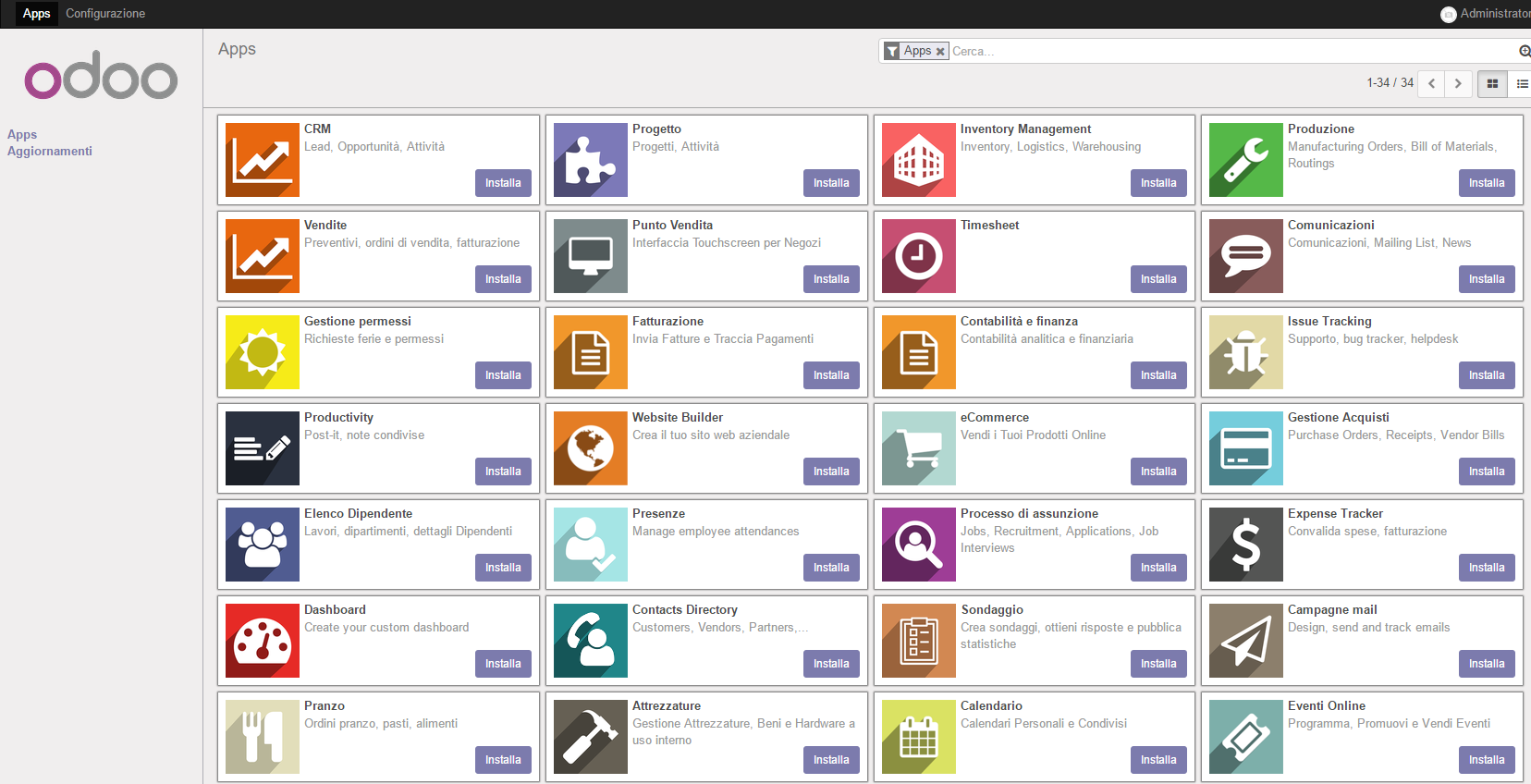The image size is (1531, 784).
Task: Install the Fatturazione app
Action: (831, 375)
